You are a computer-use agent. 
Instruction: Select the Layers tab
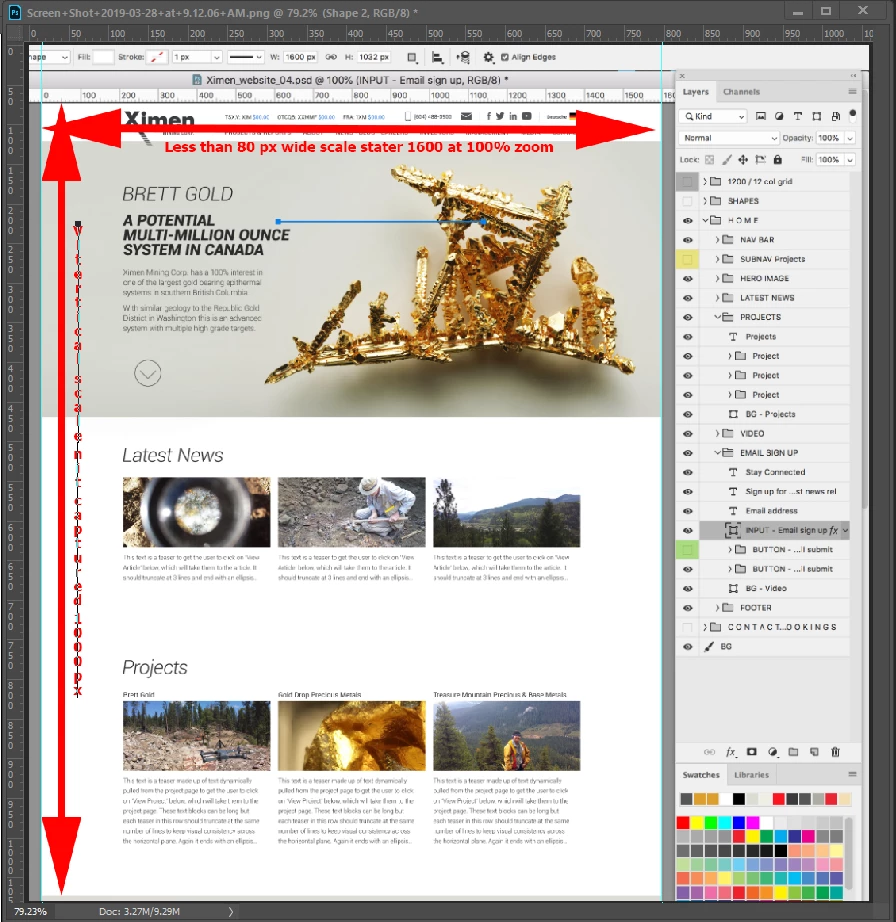tap(696, 92)
